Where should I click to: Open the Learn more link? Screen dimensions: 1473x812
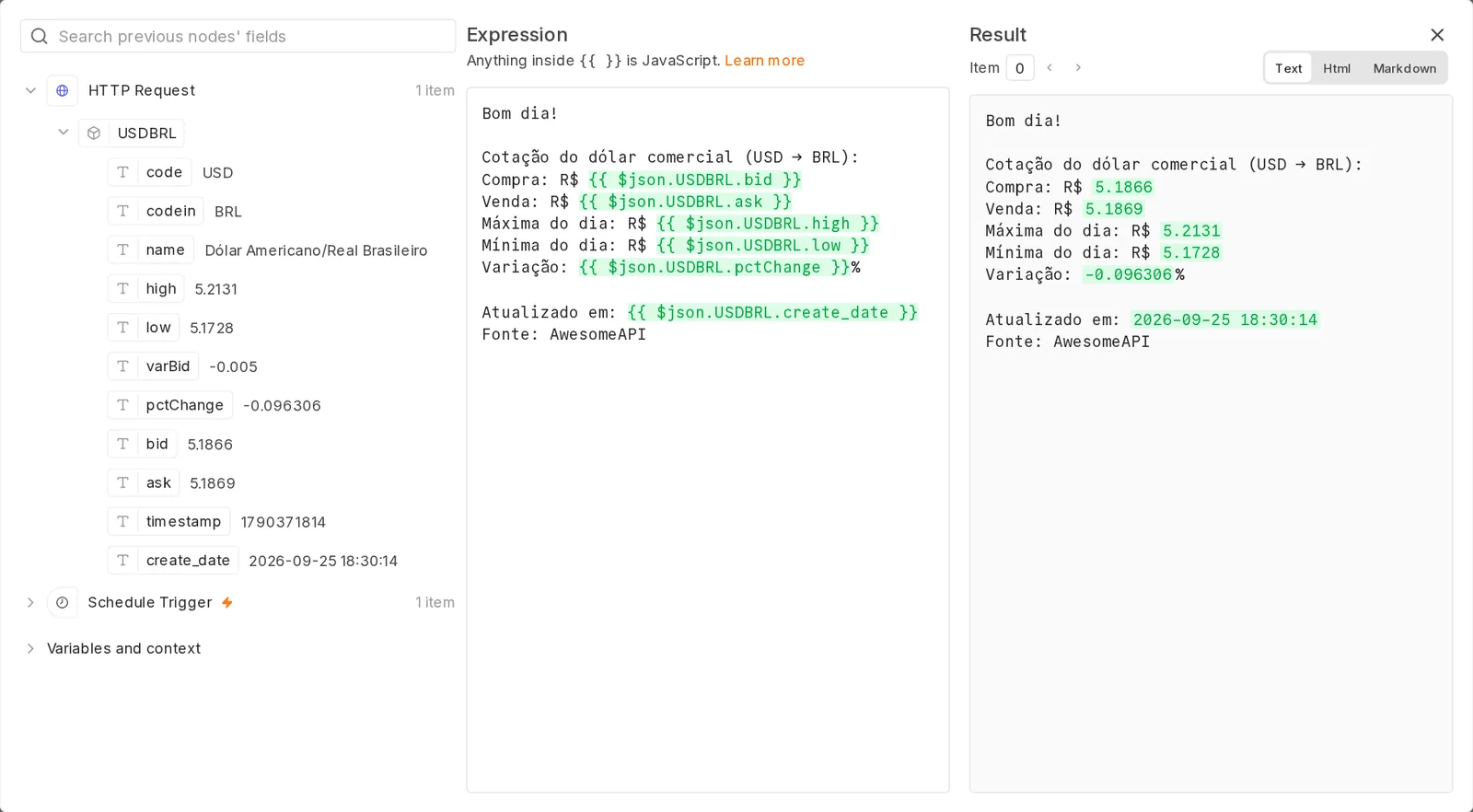click(764, 61)
